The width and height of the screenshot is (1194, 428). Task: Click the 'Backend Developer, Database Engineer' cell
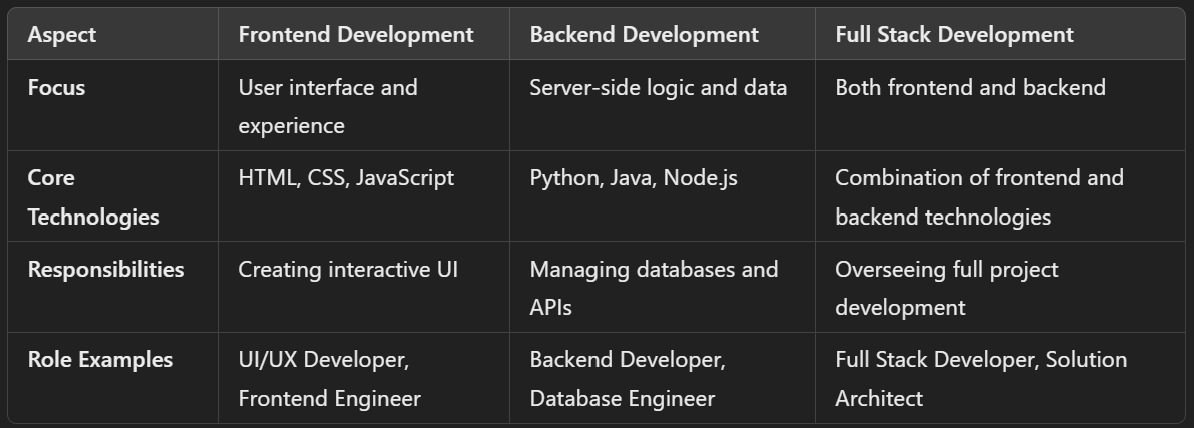[x=627, y=379]
